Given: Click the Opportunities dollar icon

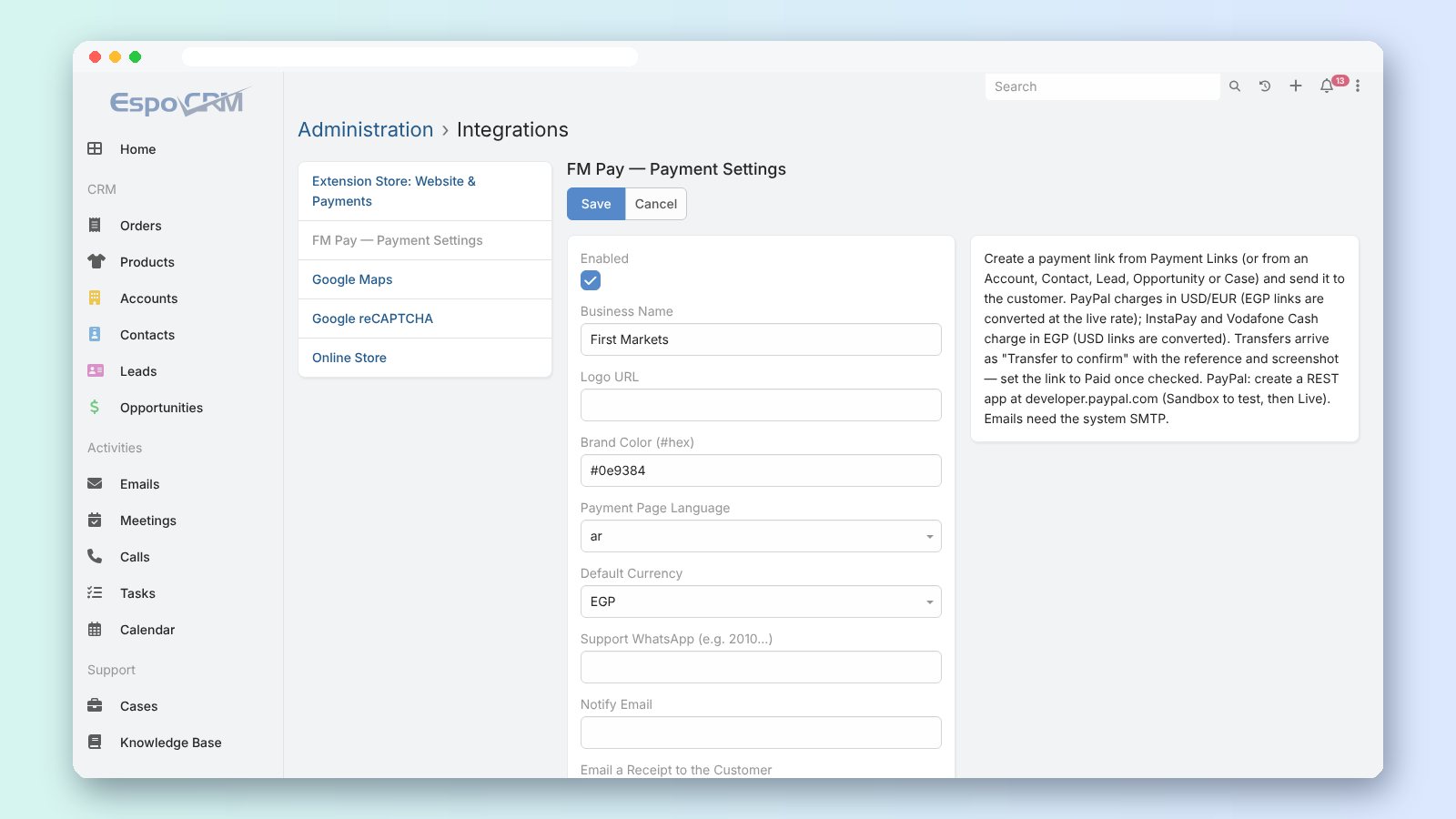Looking at the screenshot, I should (95, 407).
